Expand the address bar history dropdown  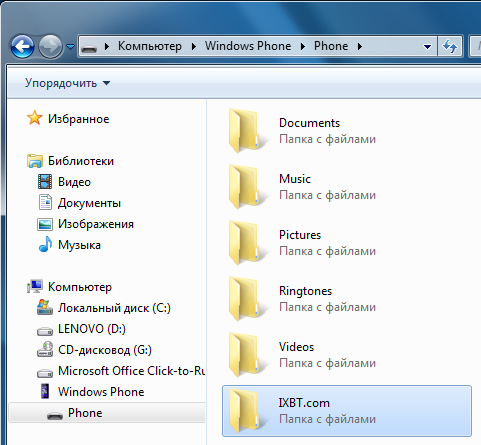click(427, 47)
